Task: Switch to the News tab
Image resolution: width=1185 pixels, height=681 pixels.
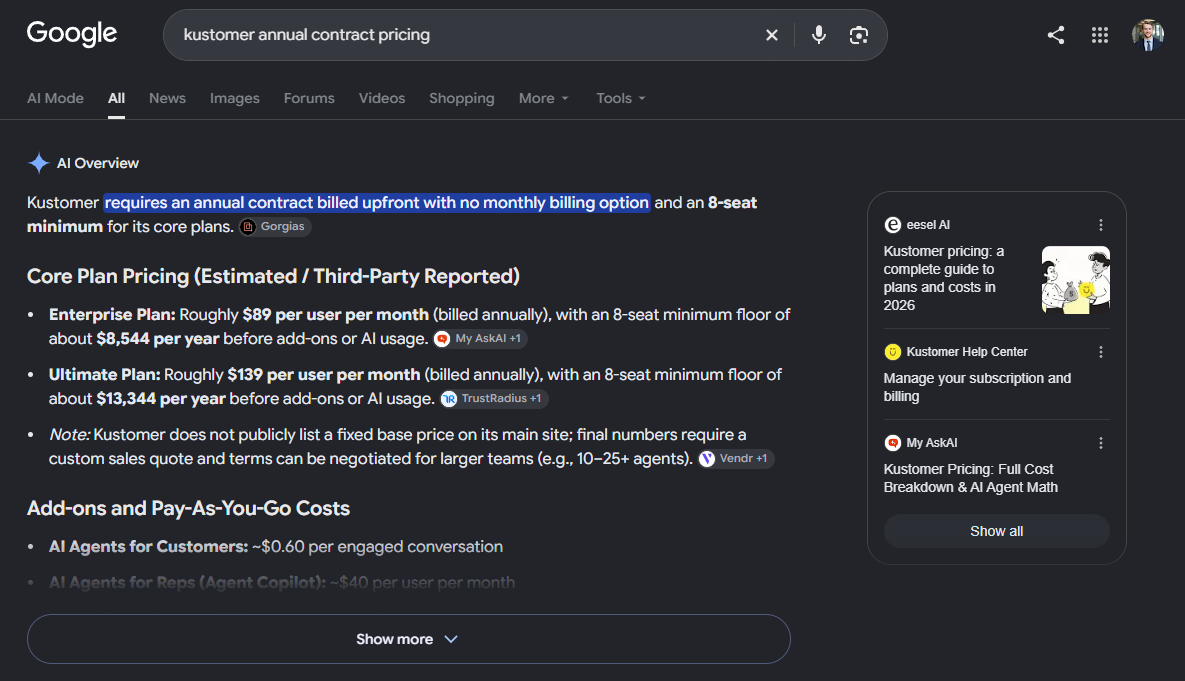Action: coord(167,98)
